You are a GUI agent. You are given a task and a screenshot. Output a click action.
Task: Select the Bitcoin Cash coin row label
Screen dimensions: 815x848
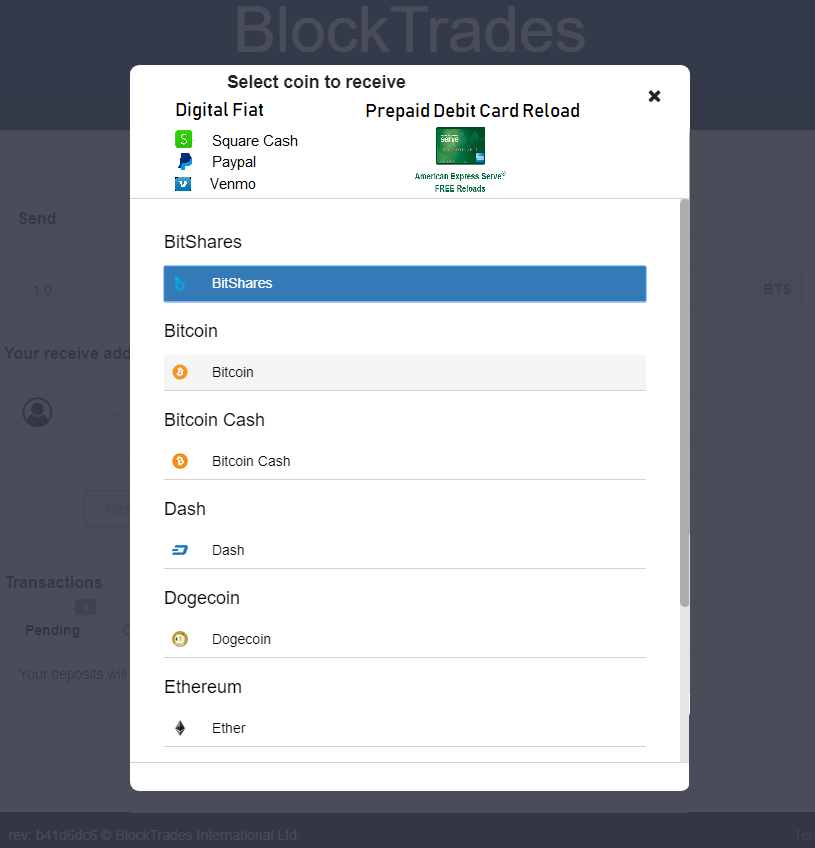pos(251,461)
